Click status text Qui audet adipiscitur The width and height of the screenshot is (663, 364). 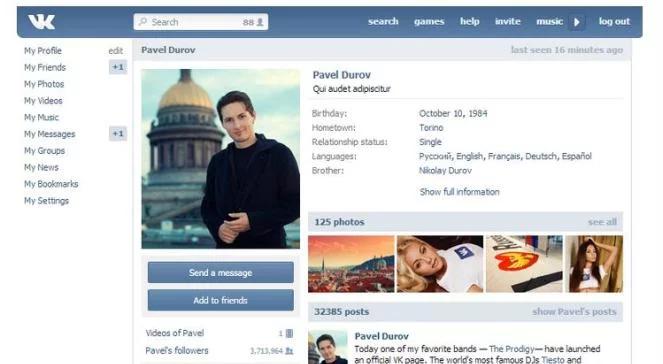pyautogui.click(x=351, y=89)
